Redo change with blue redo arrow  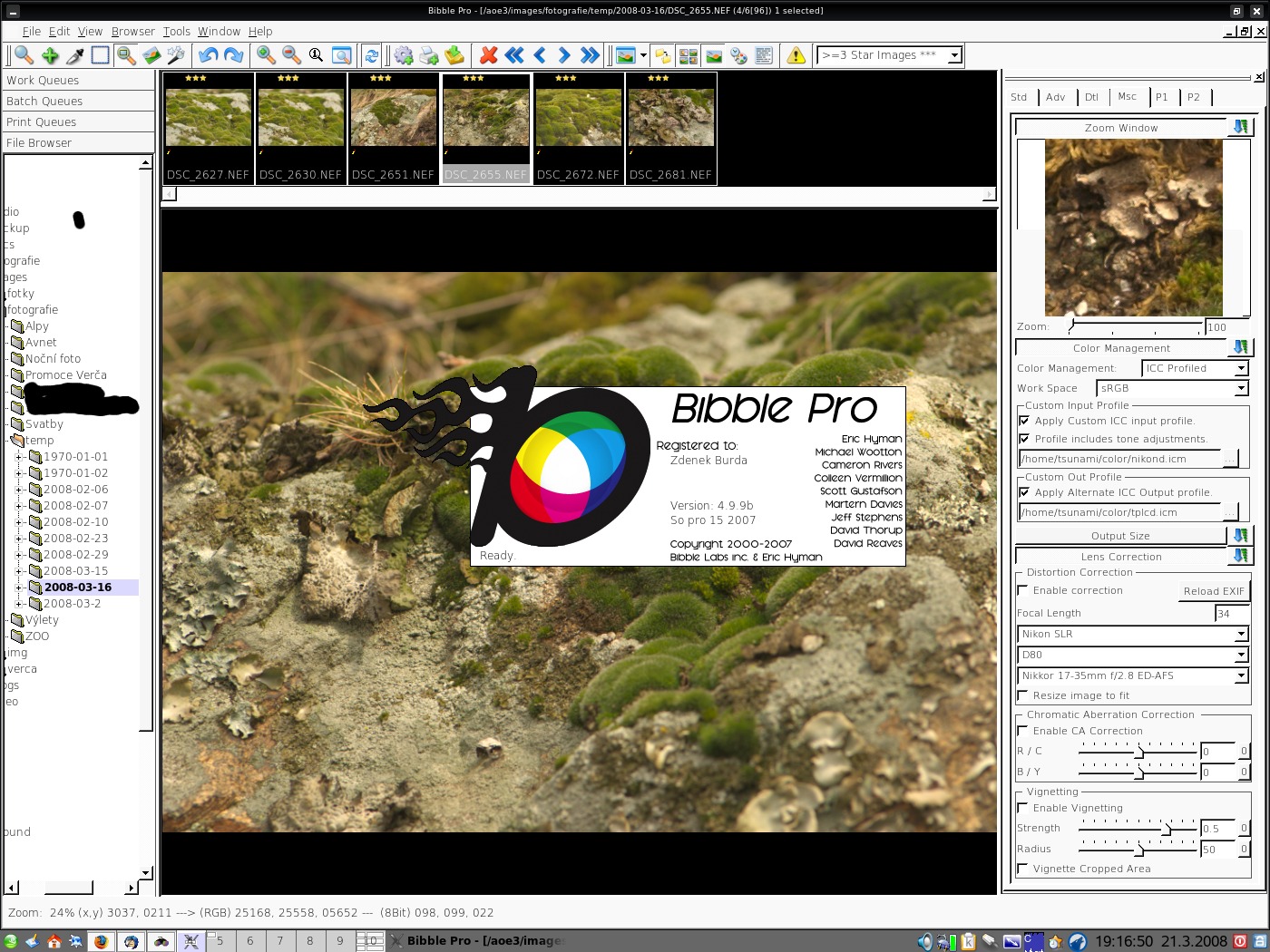coord(234,55)
